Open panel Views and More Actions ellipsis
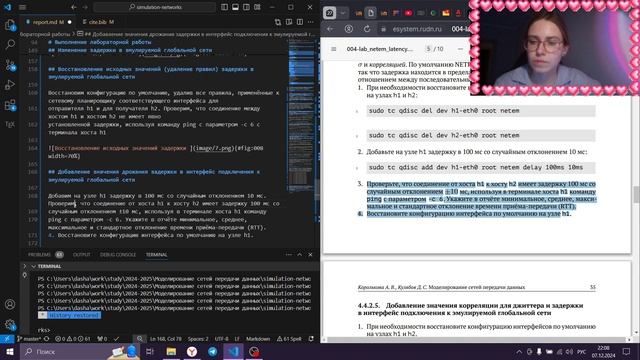Viewport: 640px width, 360px height. click(x=289, y=255)
